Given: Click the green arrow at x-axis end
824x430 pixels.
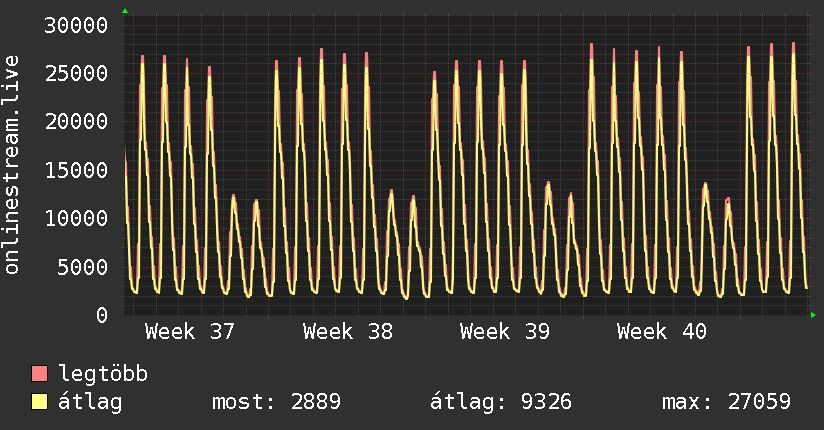Looking at the screenshot, I should 813,315.
